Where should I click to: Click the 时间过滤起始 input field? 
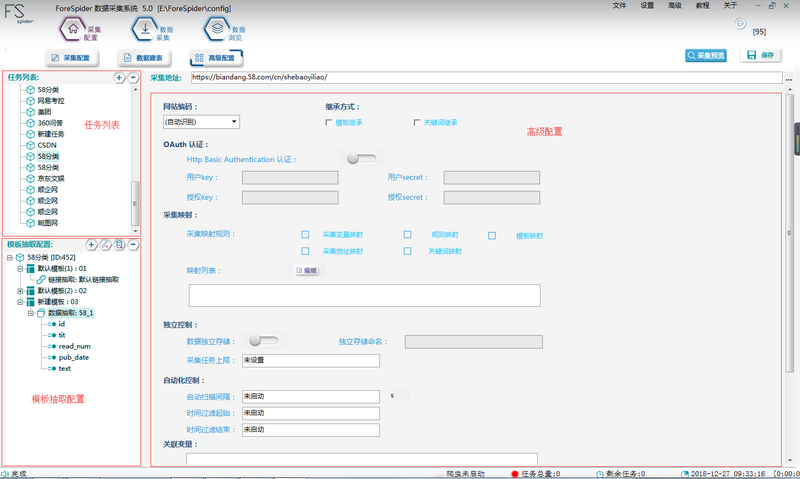pos(311,413)
